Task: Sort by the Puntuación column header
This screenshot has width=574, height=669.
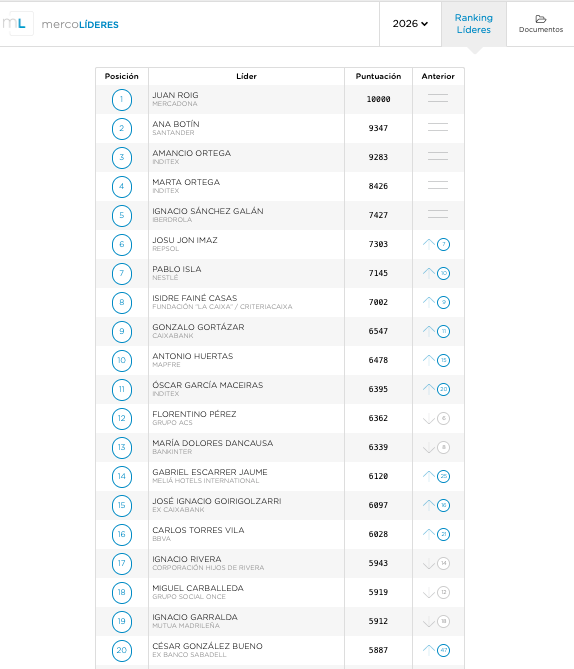Action: click(x=379, y=76)
